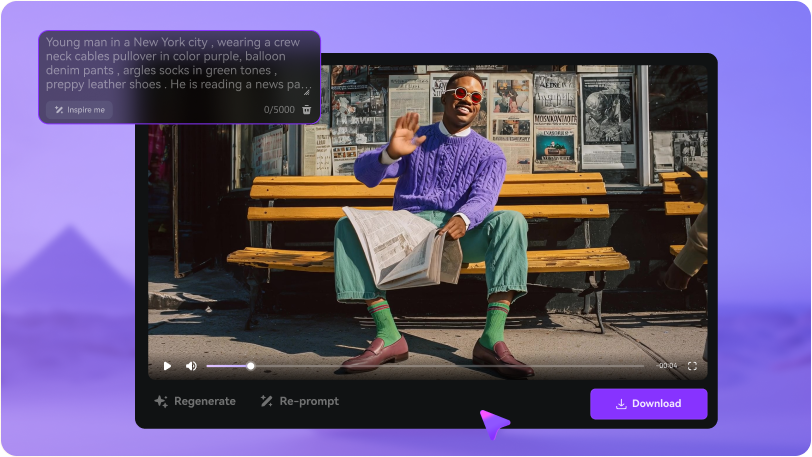Play the generated video

pyautogui.click(x=167, y=366)
